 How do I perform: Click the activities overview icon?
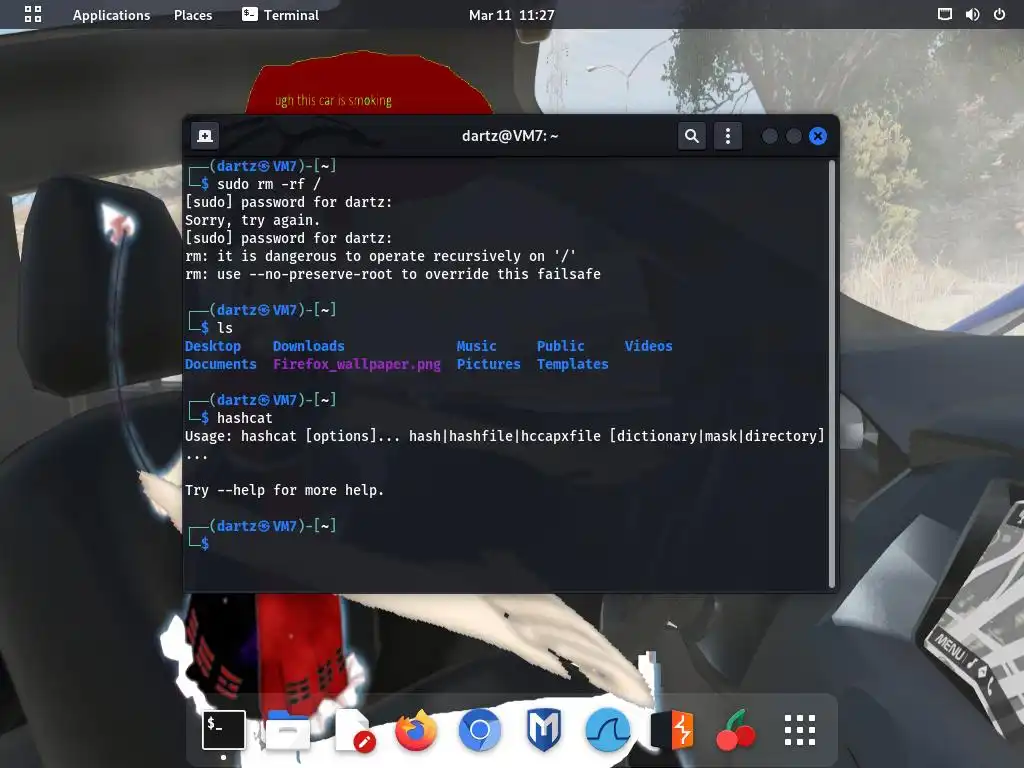[33, 14]
